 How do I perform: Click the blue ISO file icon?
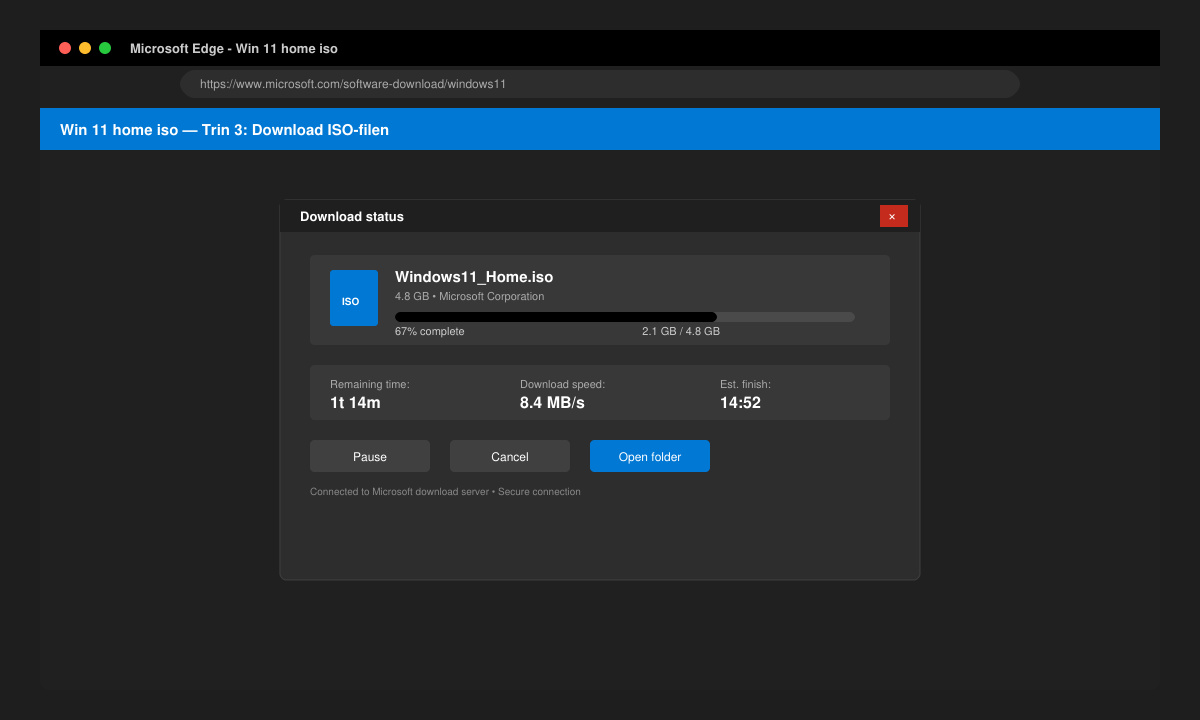tap(354, 298)
